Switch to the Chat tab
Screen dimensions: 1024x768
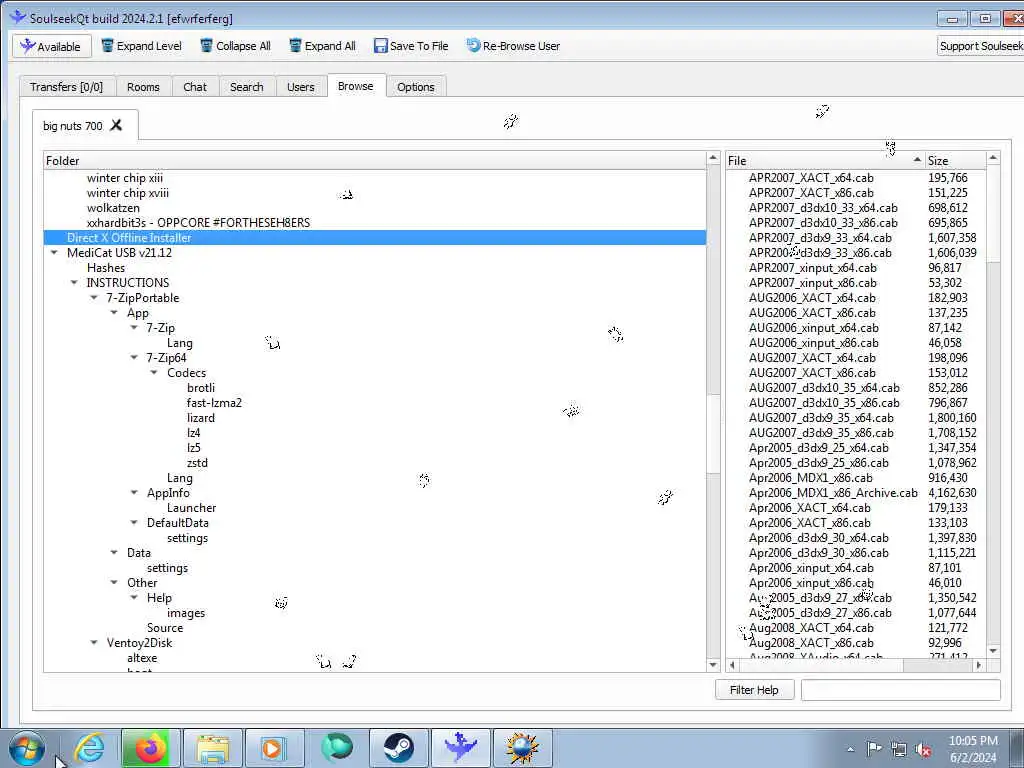[x=195, y=87]
